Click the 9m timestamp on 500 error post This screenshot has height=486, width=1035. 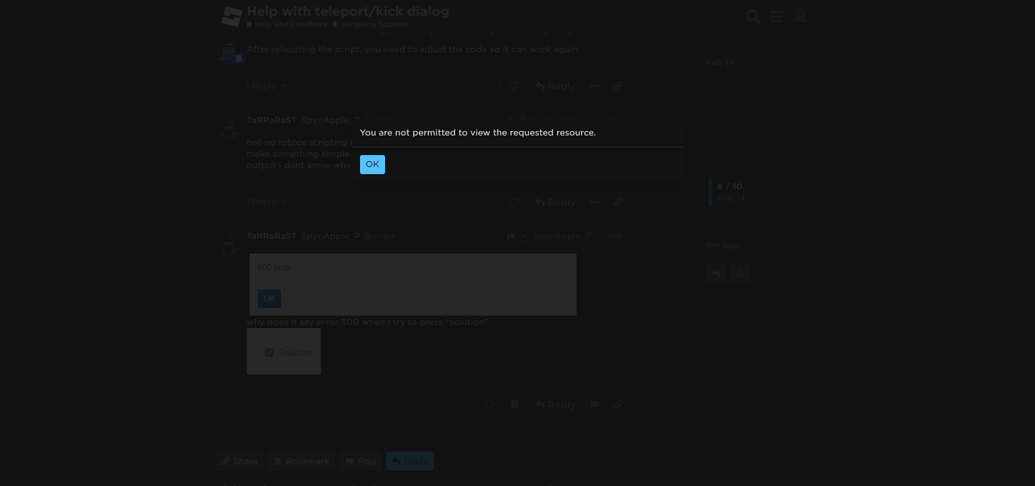coord(615,236)
